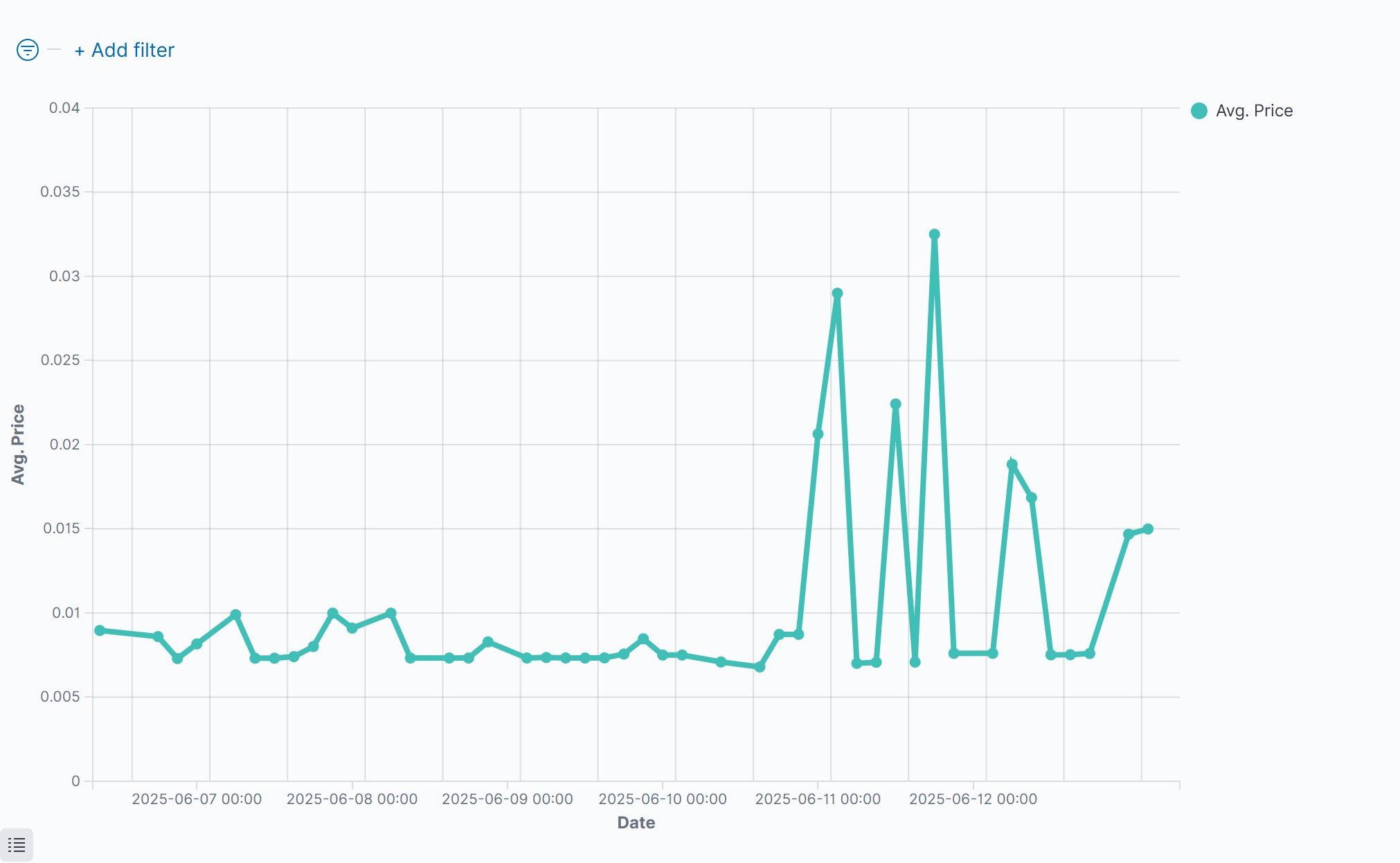Click the very first data point on the line
1400x863 pixels.
coord(100,630)
